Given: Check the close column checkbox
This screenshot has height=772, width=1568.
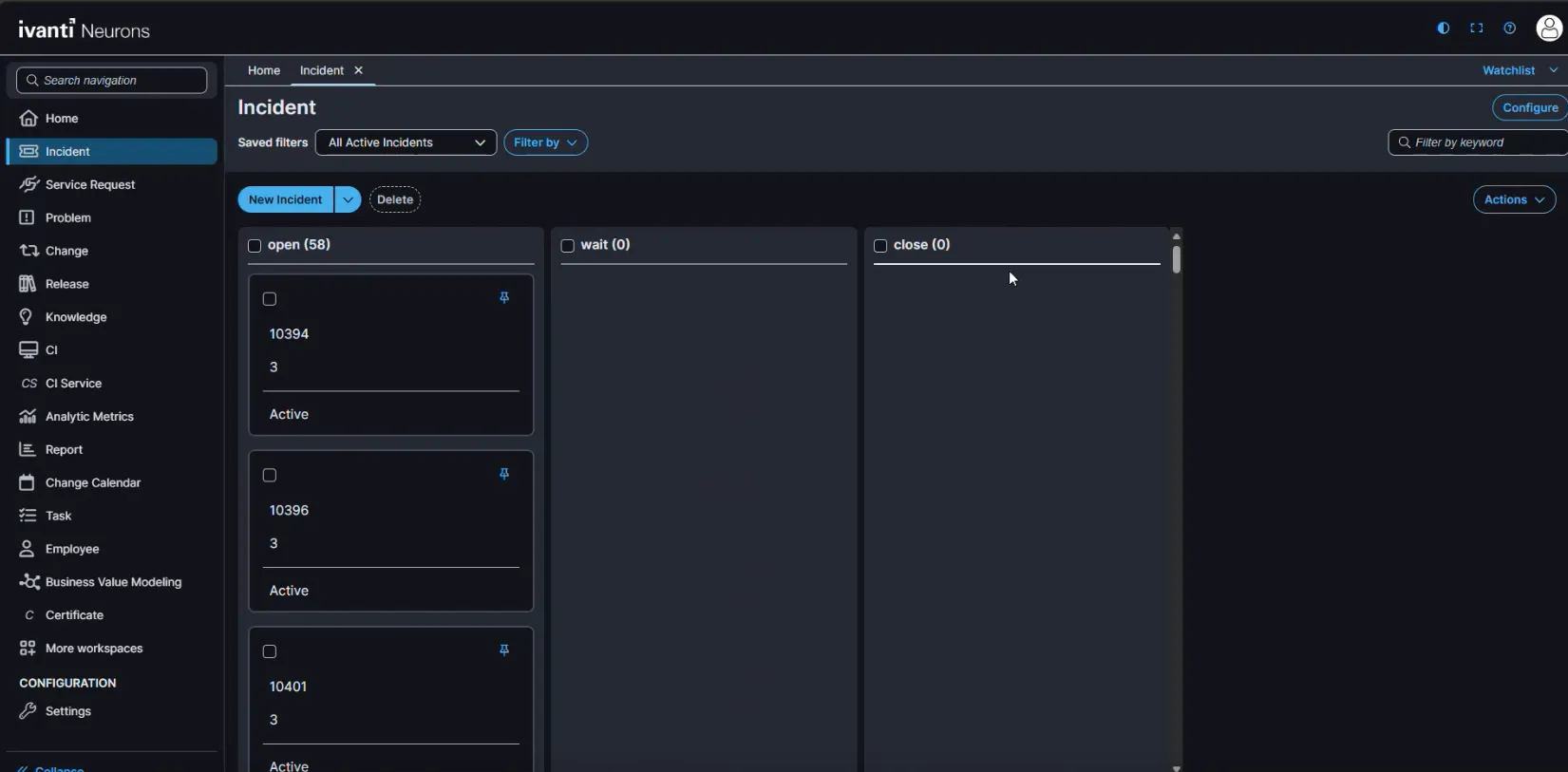Looking at the screenshot, I should point(880,246).
